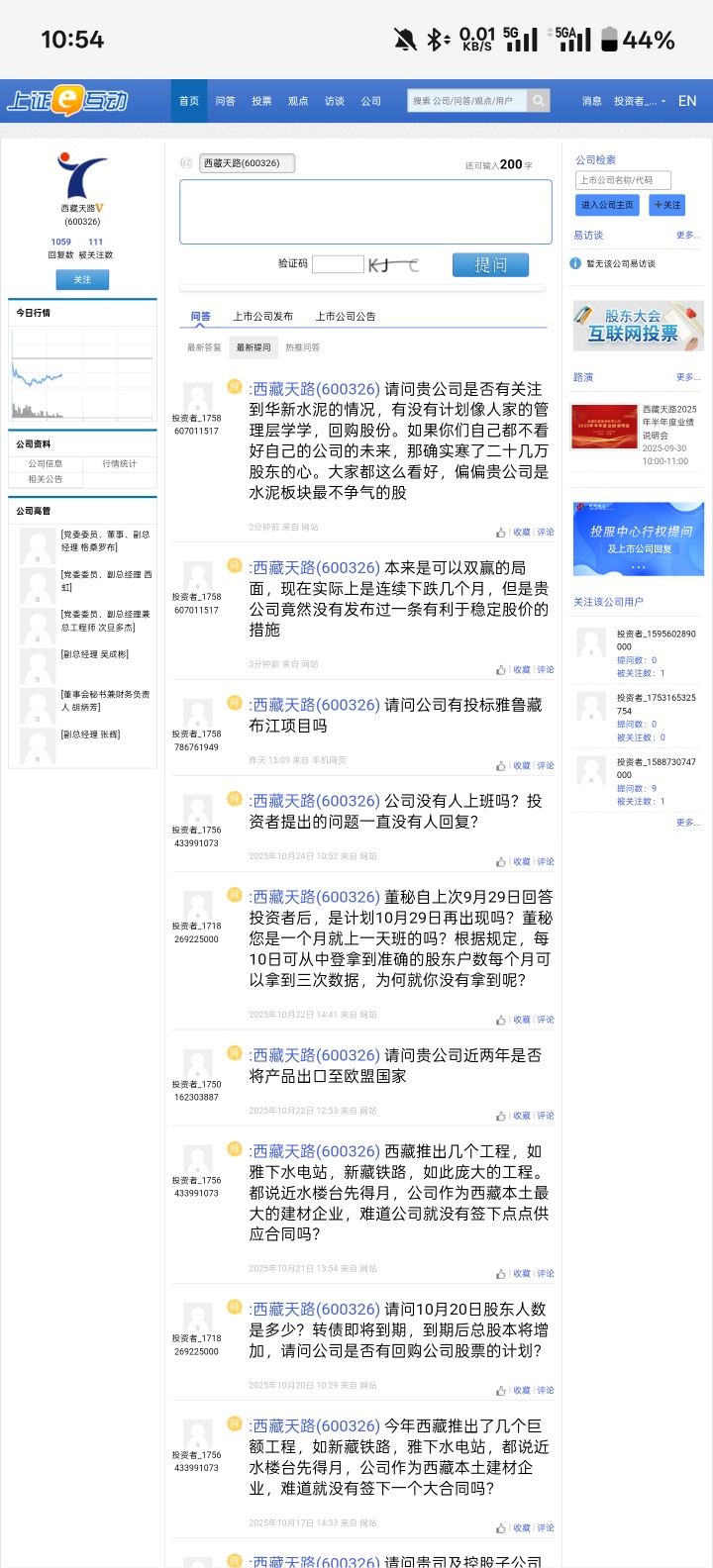Open the 股东大会互联网投票 banner
Viewport: 713px width, 1568px height.
coord(639,326)
